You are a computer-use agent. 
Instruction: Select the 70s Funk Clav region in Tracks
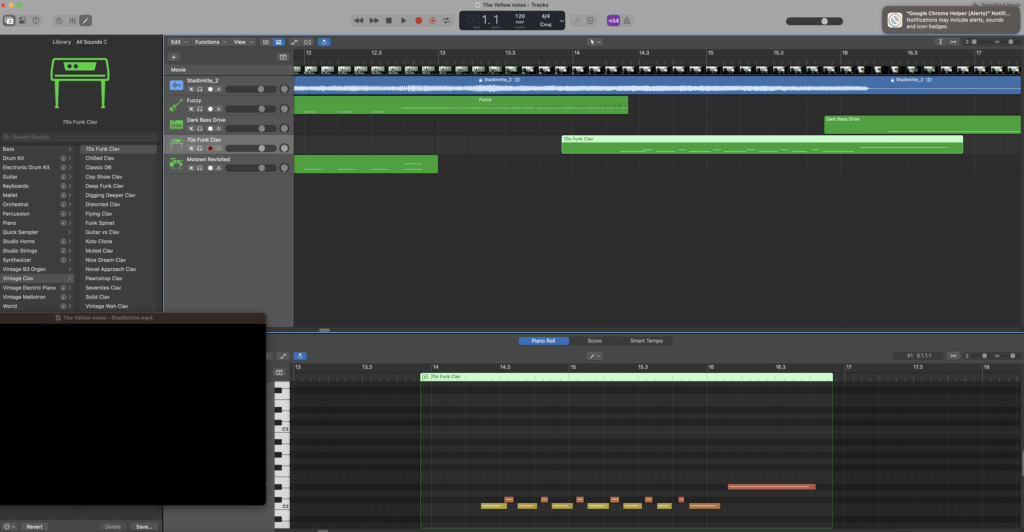(761, 144)
